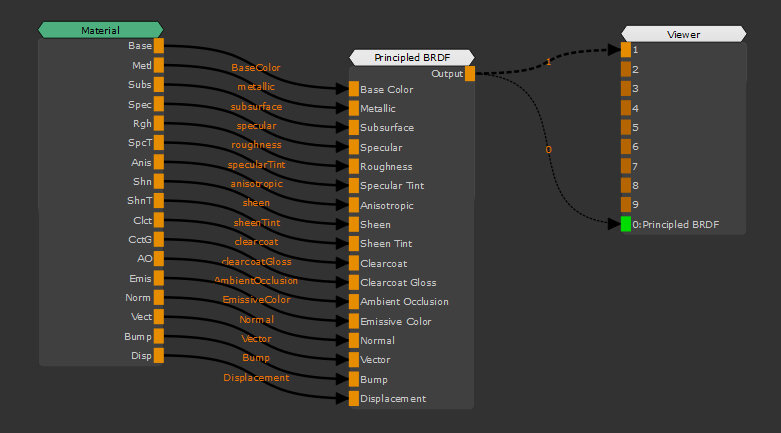Click the Viewer input port 5
Image resolution: width=781 pixels, height=433 pixels.
click(626, 127)
